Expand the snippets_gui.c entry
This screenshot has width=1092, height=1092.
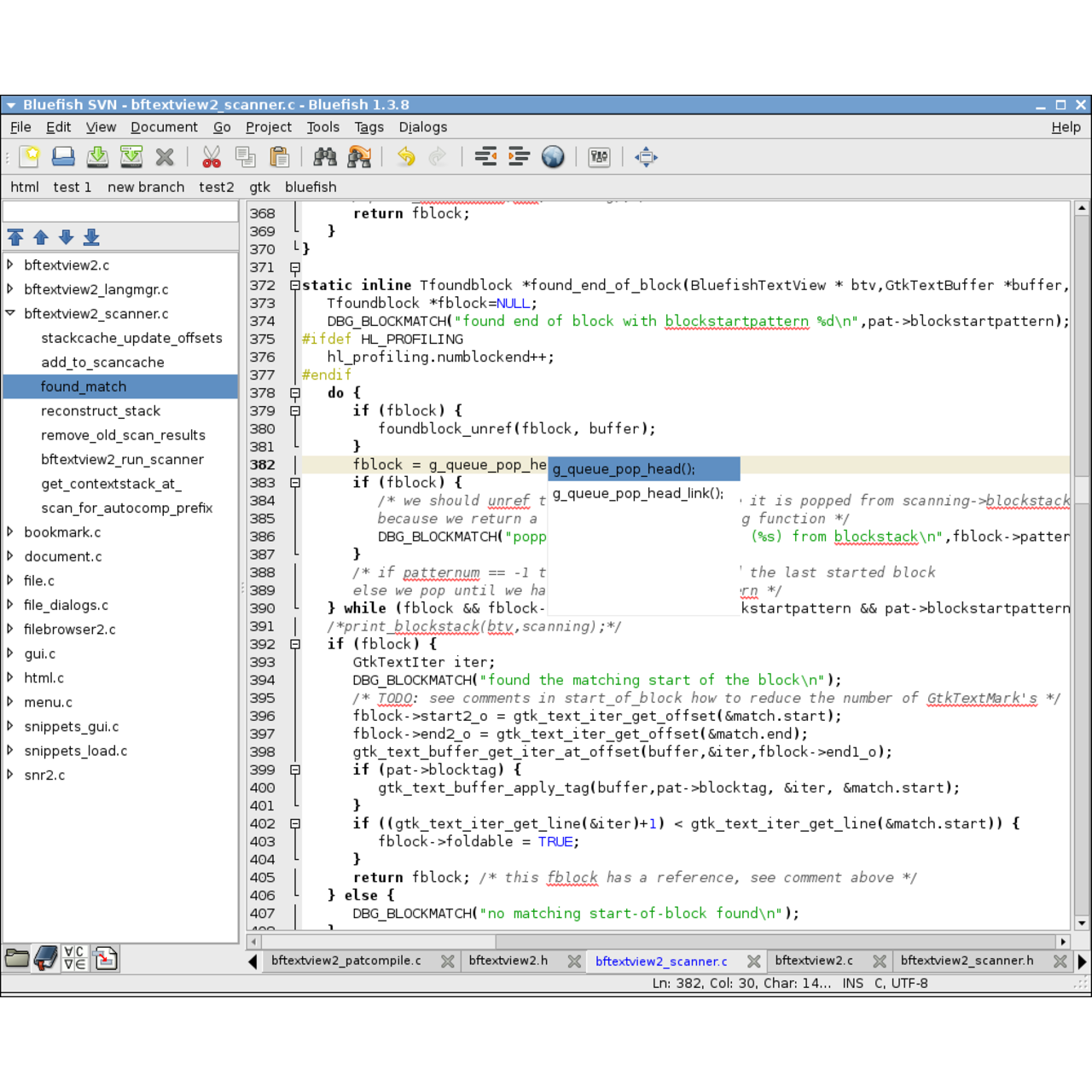10,726
